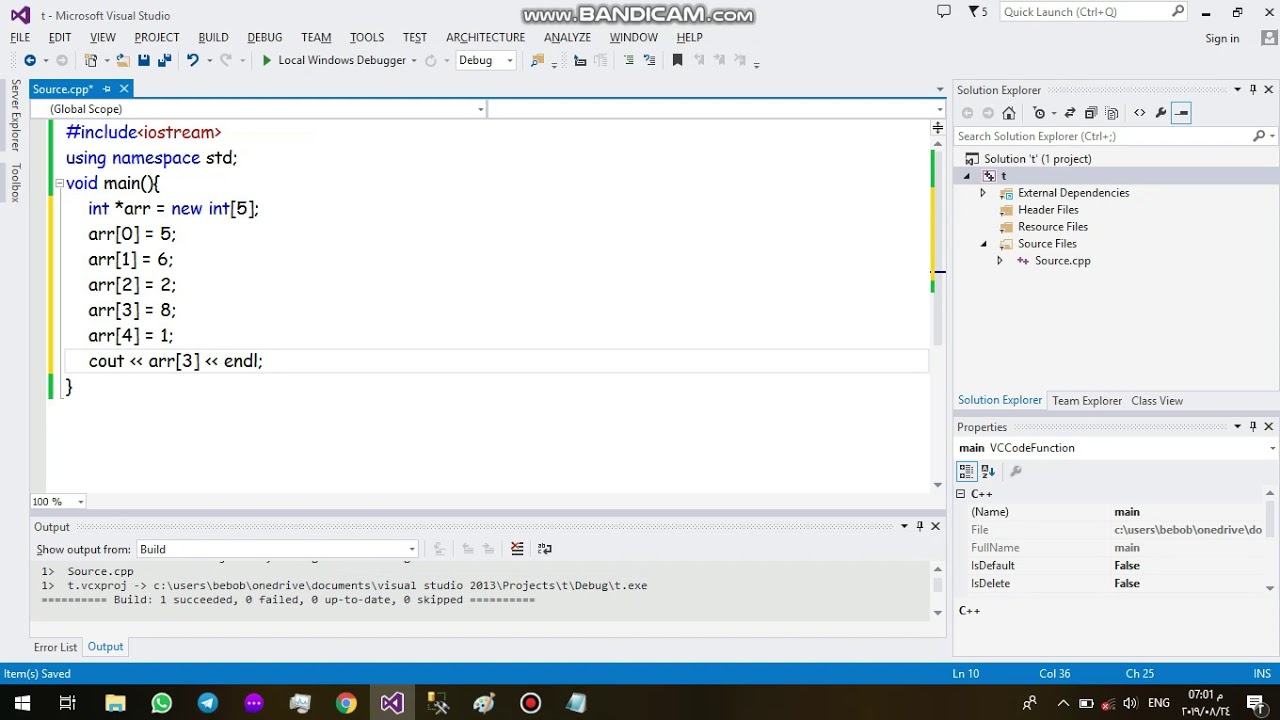Comment out selected lines icon
Viewport: 1280px width, 720px height.
tap(628, 60)
